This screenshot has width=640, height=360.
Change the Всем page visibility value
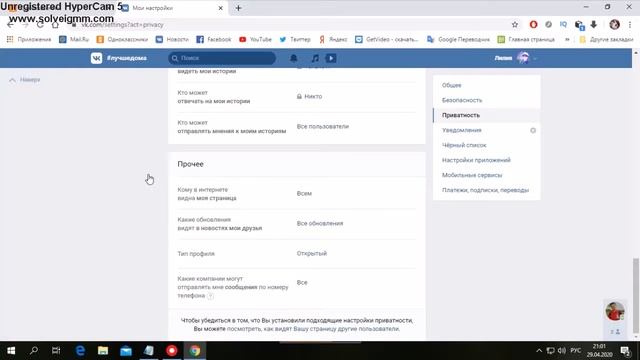pyautogui.click(x=304, y=193)
